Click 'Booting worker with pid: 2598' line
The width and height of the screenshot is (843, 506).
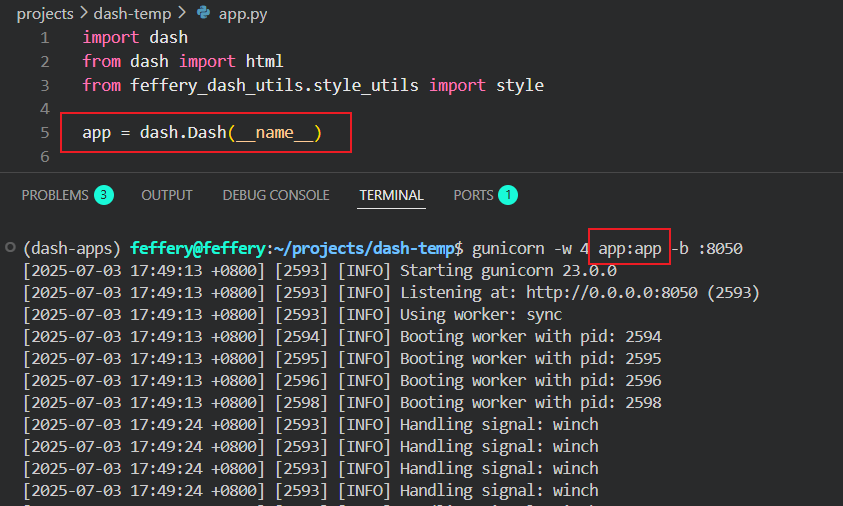pos(531,403)
